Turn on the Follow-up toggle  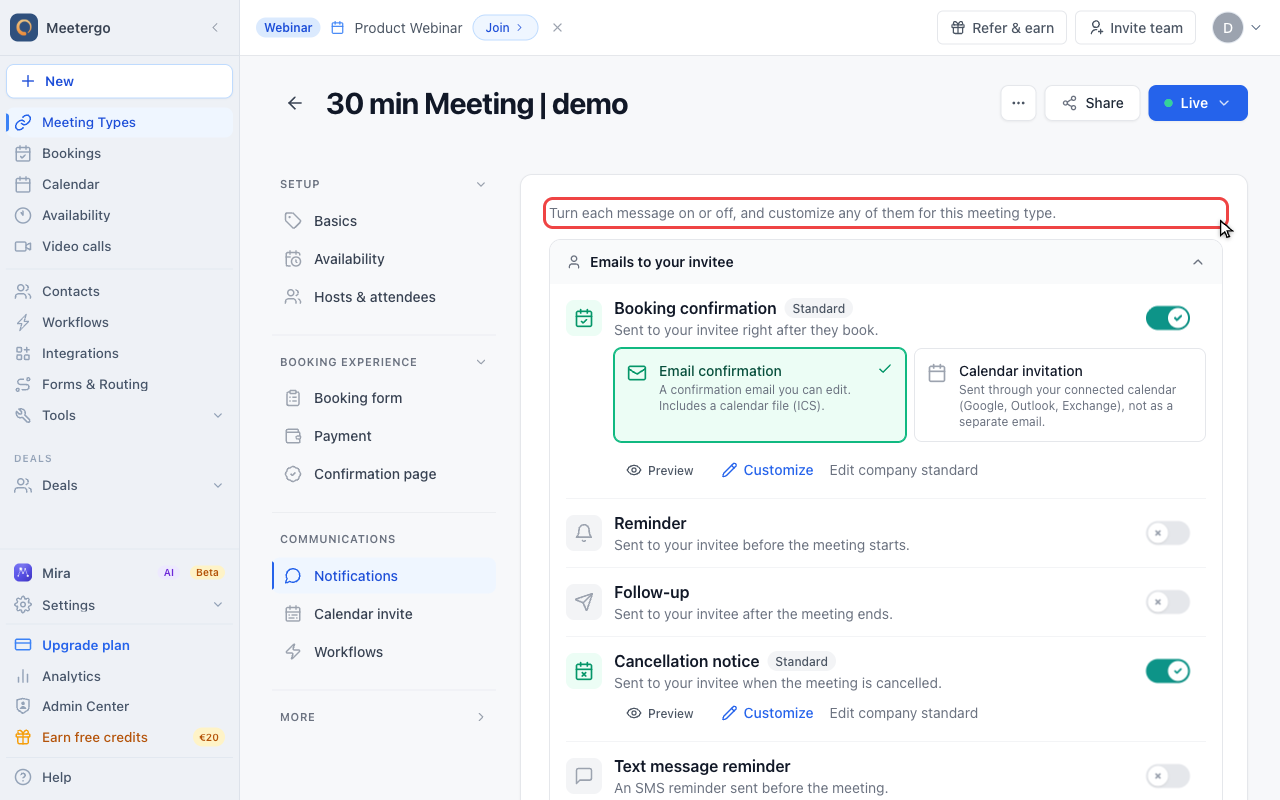[1168, 602]
